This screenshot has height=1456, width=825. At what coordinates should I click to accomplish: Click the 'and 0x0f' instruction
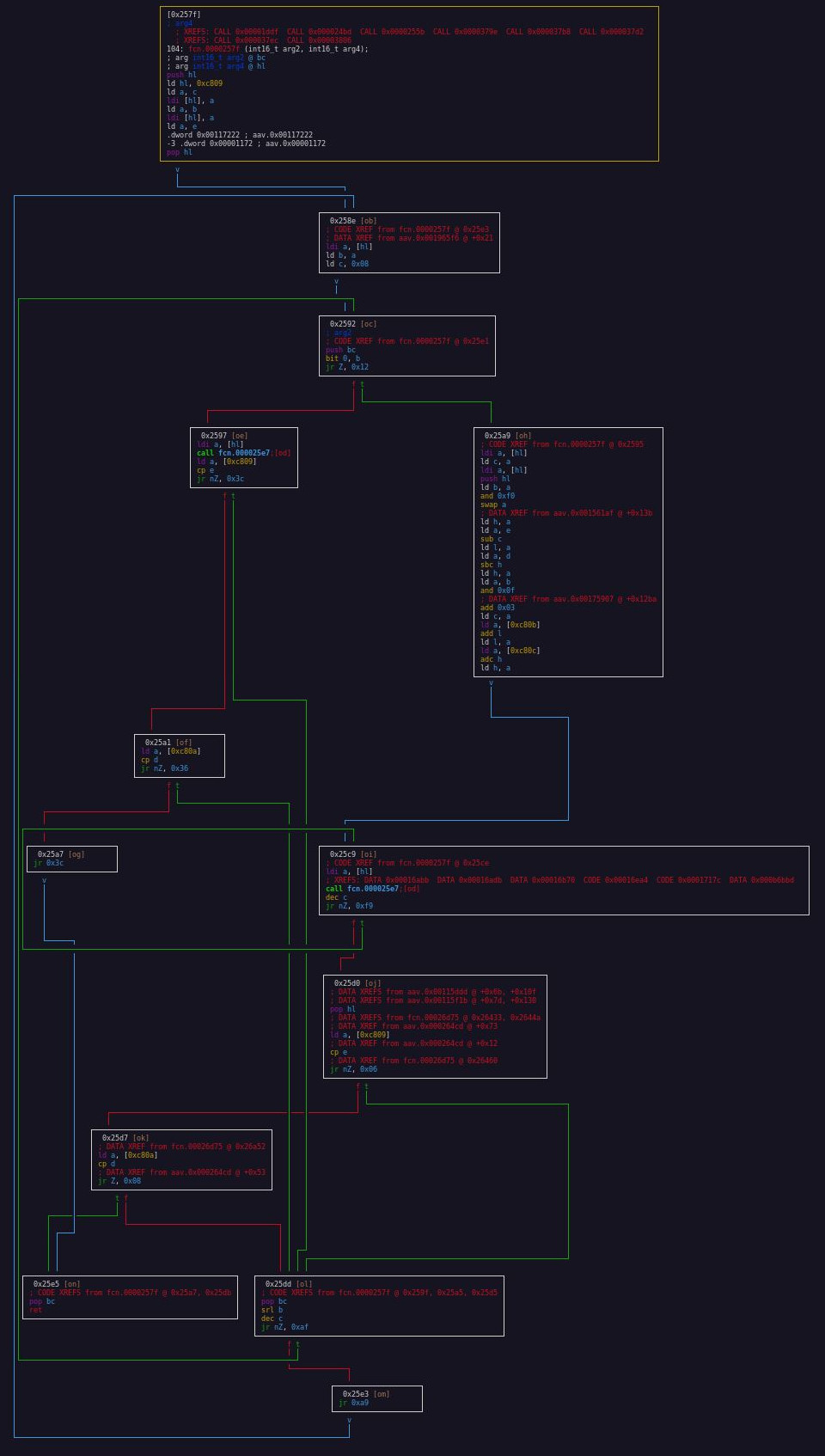point(498,590)
